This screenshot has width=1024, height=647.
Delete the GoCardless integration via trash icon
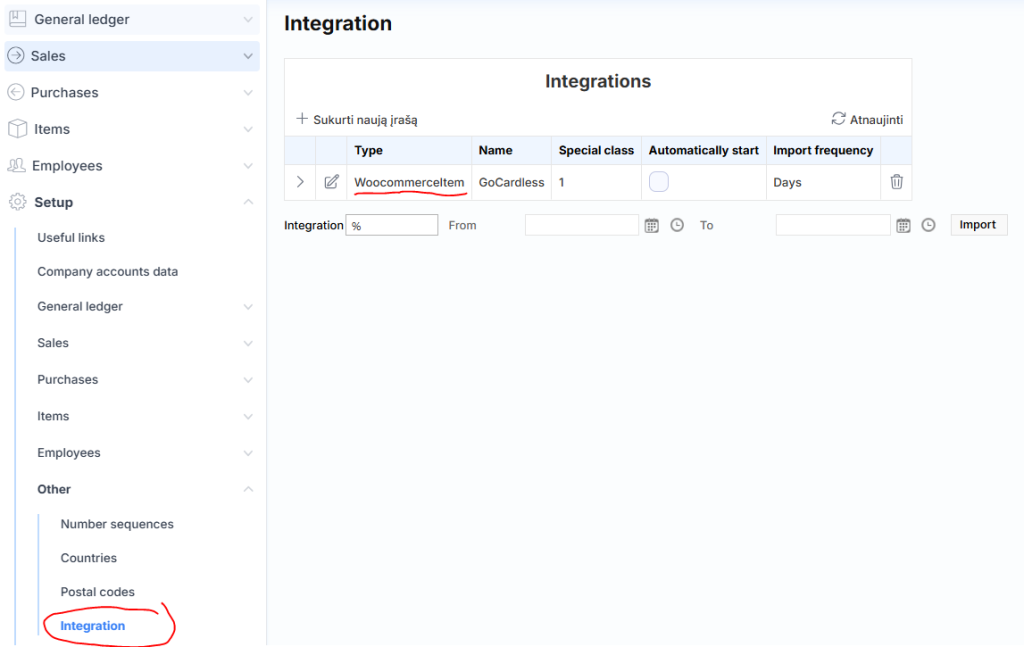click(896, 182)
